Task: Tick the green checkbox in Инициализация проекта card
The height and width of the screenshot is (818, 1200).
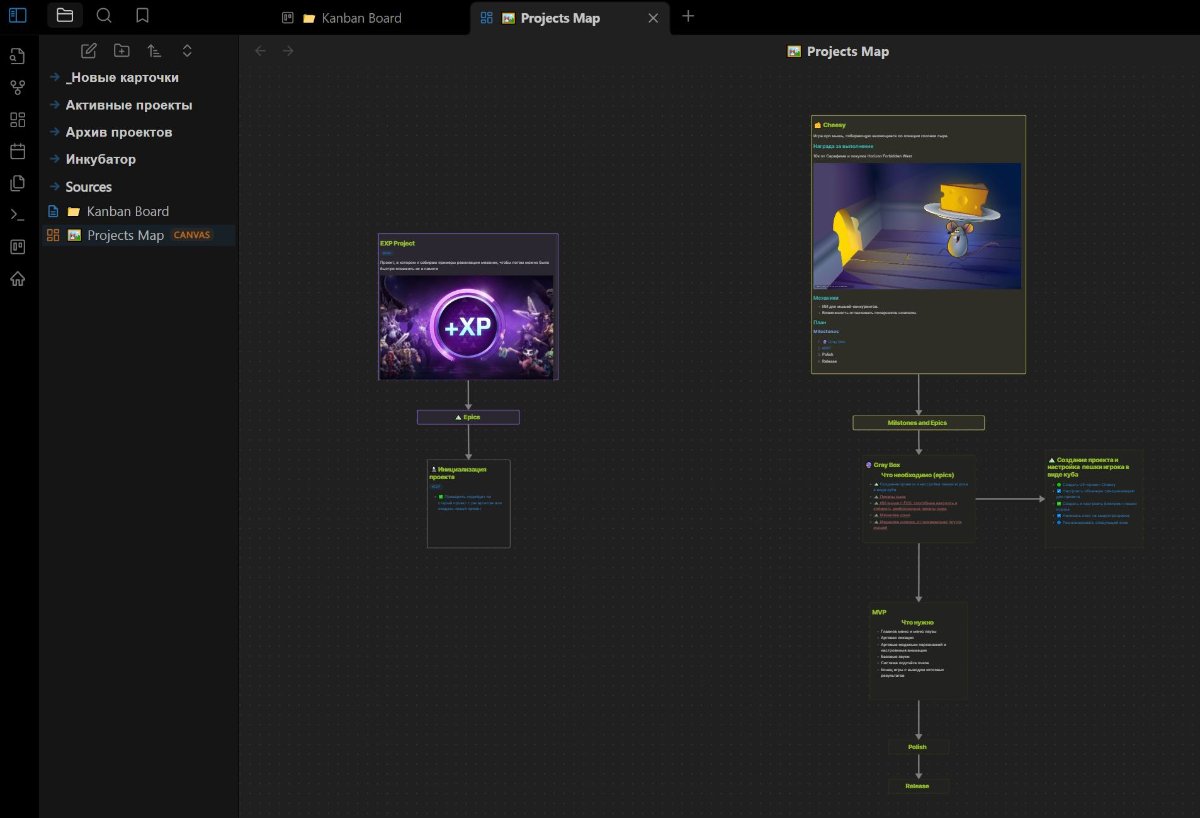Action: 440,497
